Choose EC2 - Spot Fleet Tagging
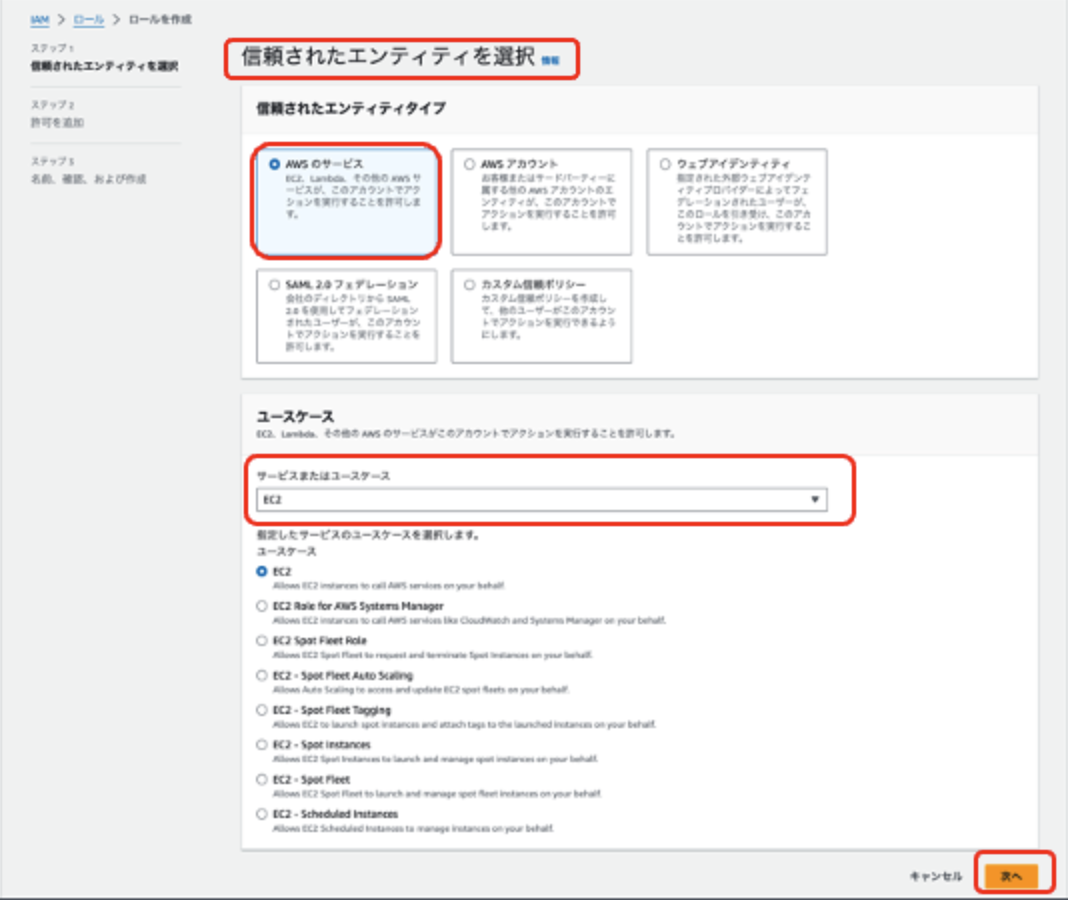 262,710
